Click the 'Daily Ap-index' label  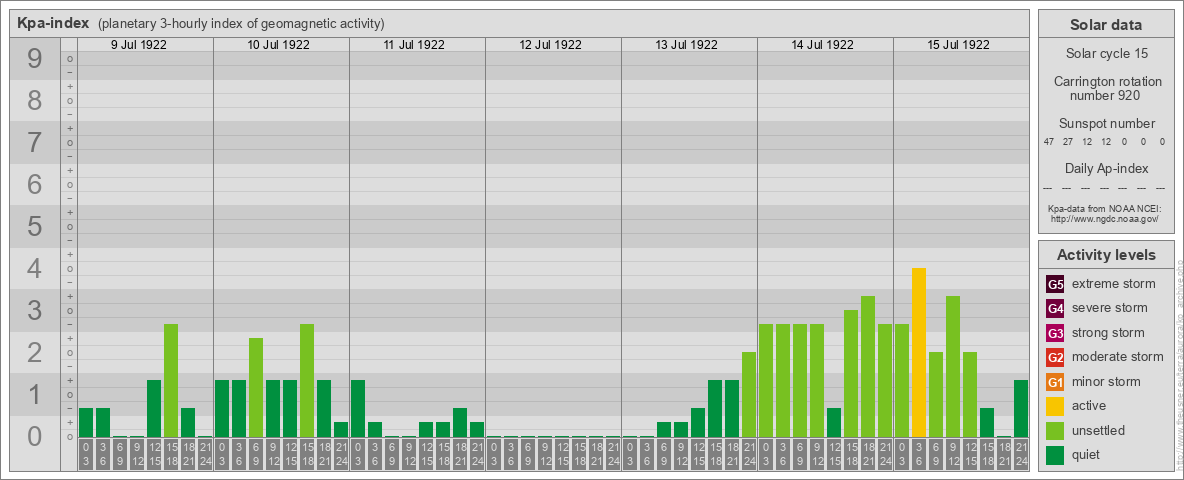pos(1107,168)
